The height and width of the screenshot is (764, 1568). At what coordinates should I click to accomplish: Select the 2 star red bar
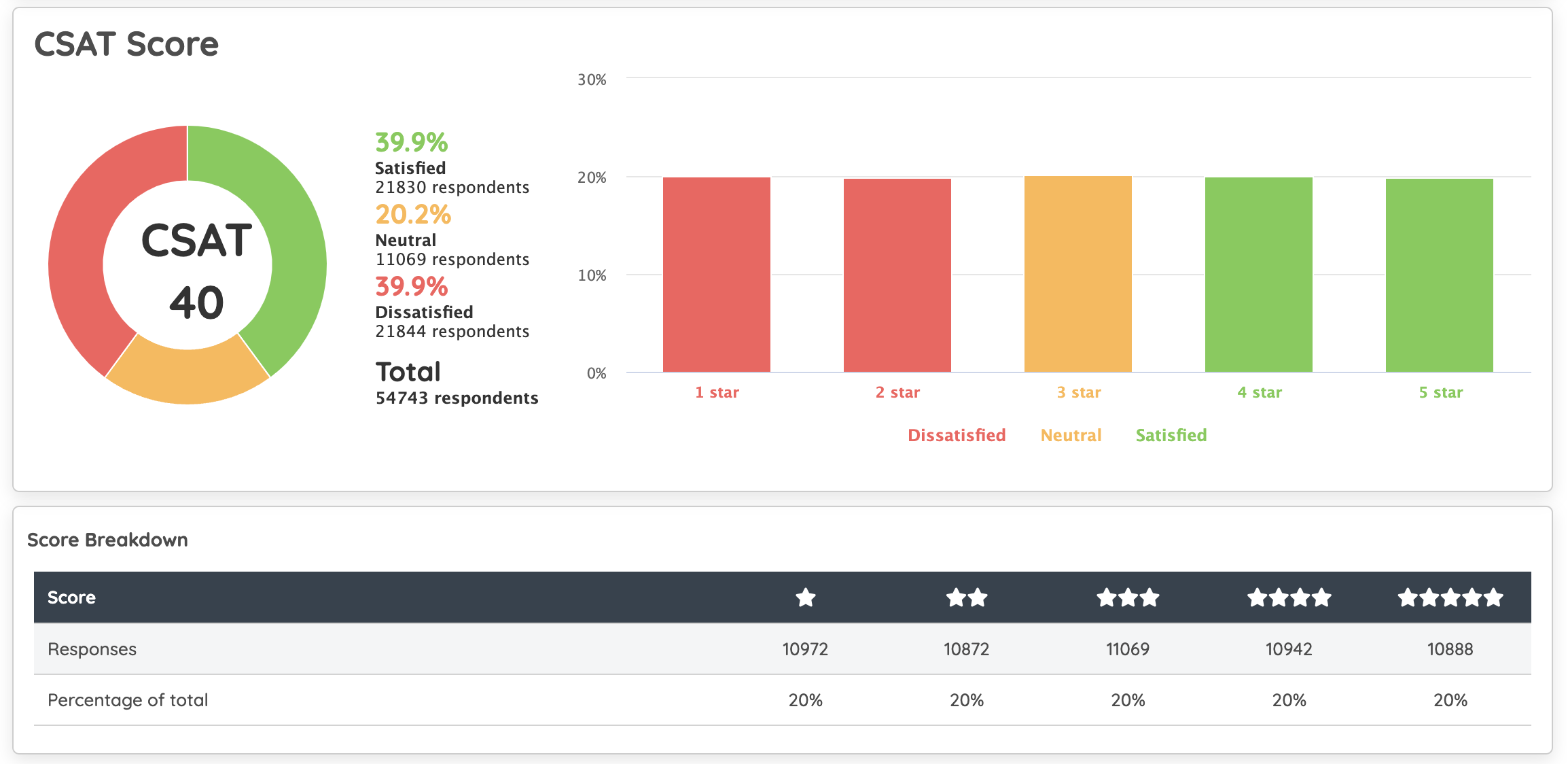pyautogui.click(x=897, y=275)
